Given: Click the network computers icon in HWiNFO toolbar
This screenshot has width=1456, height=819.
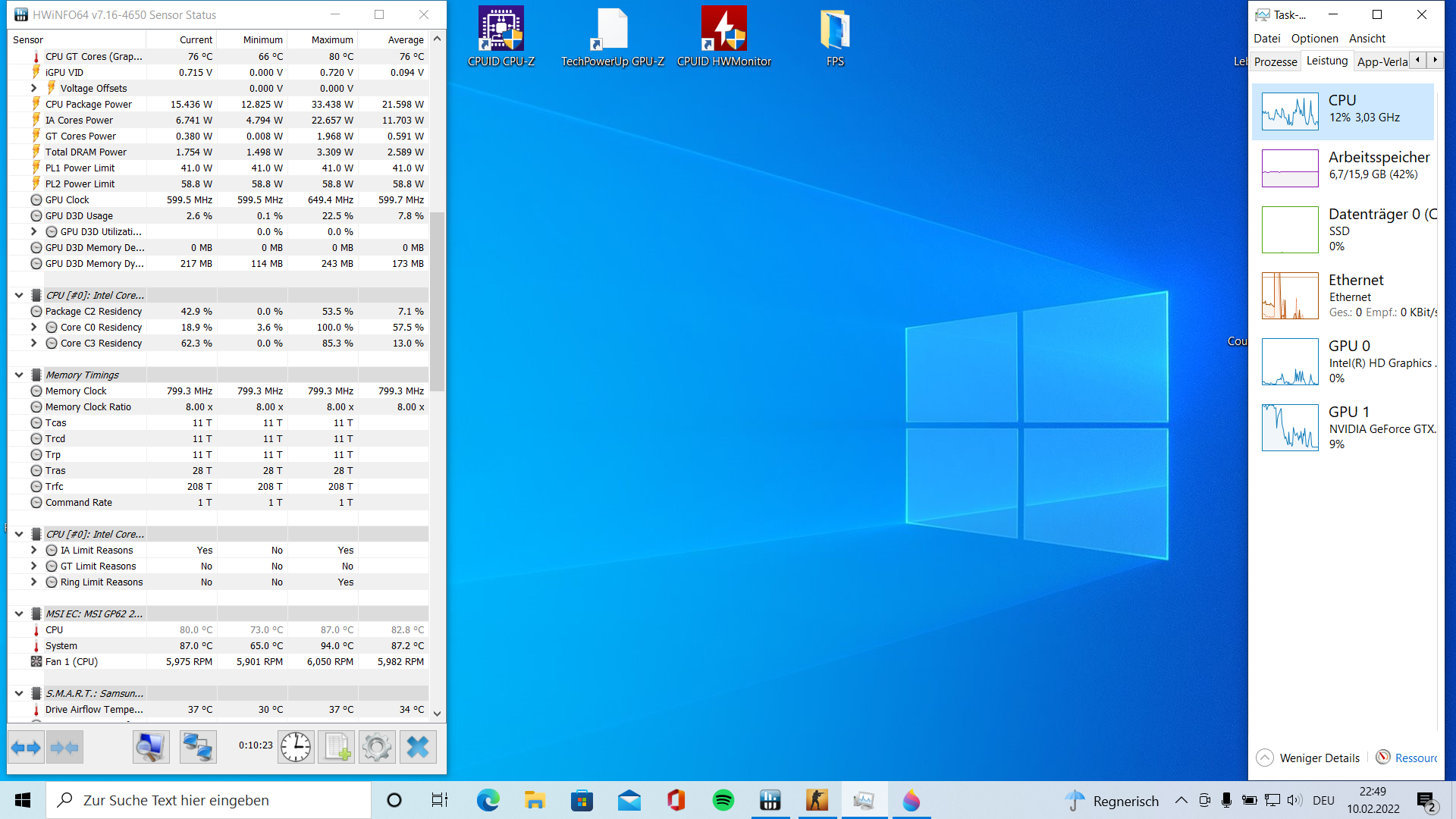Looking at the screenshot, I should pos(198,748).
